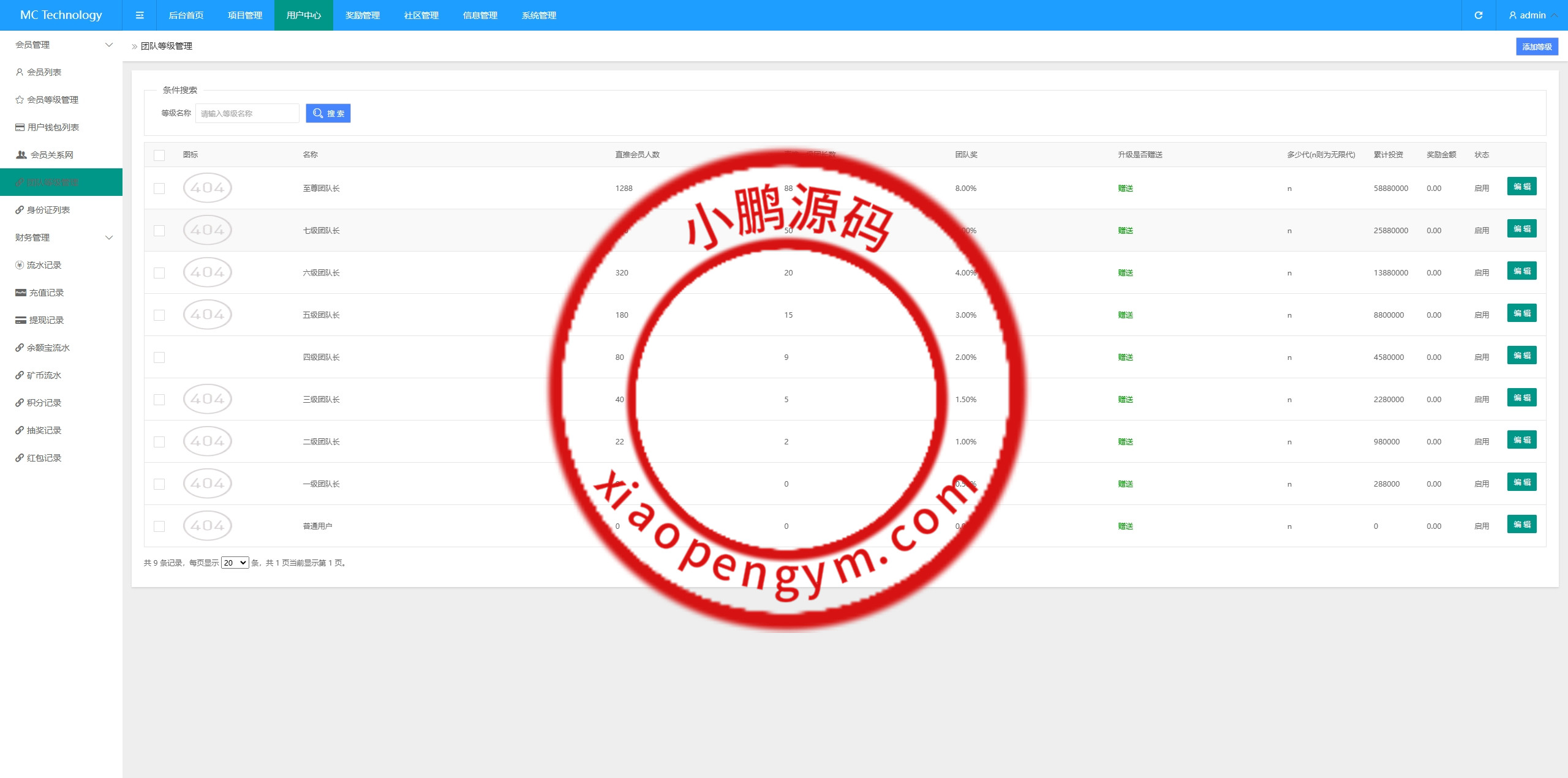
Task: Tick the checkbox for 四级团队长 row
Action: coord(159,357)
